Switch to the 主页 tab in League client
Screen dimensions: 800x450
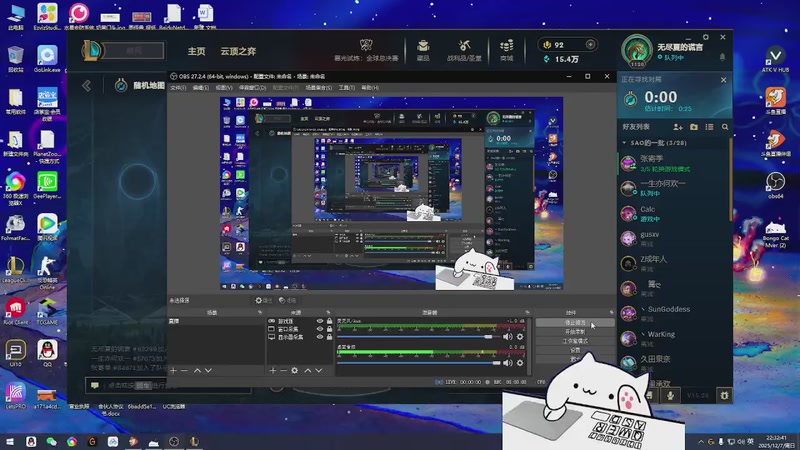[x=196, y=51]
